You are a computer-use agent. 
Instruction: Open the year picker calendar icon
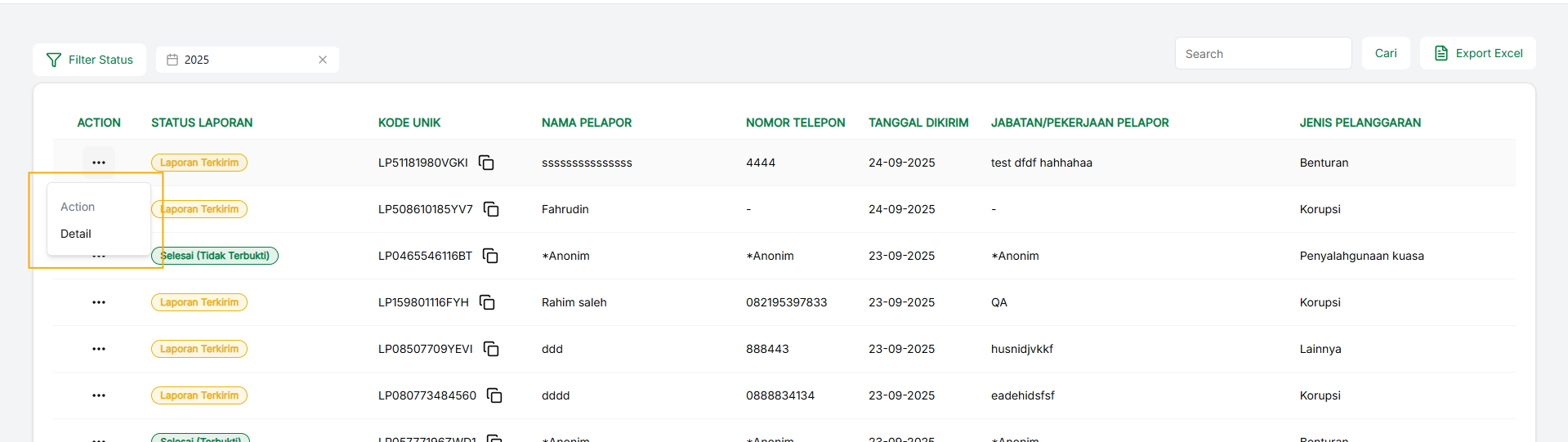[172, 60]
